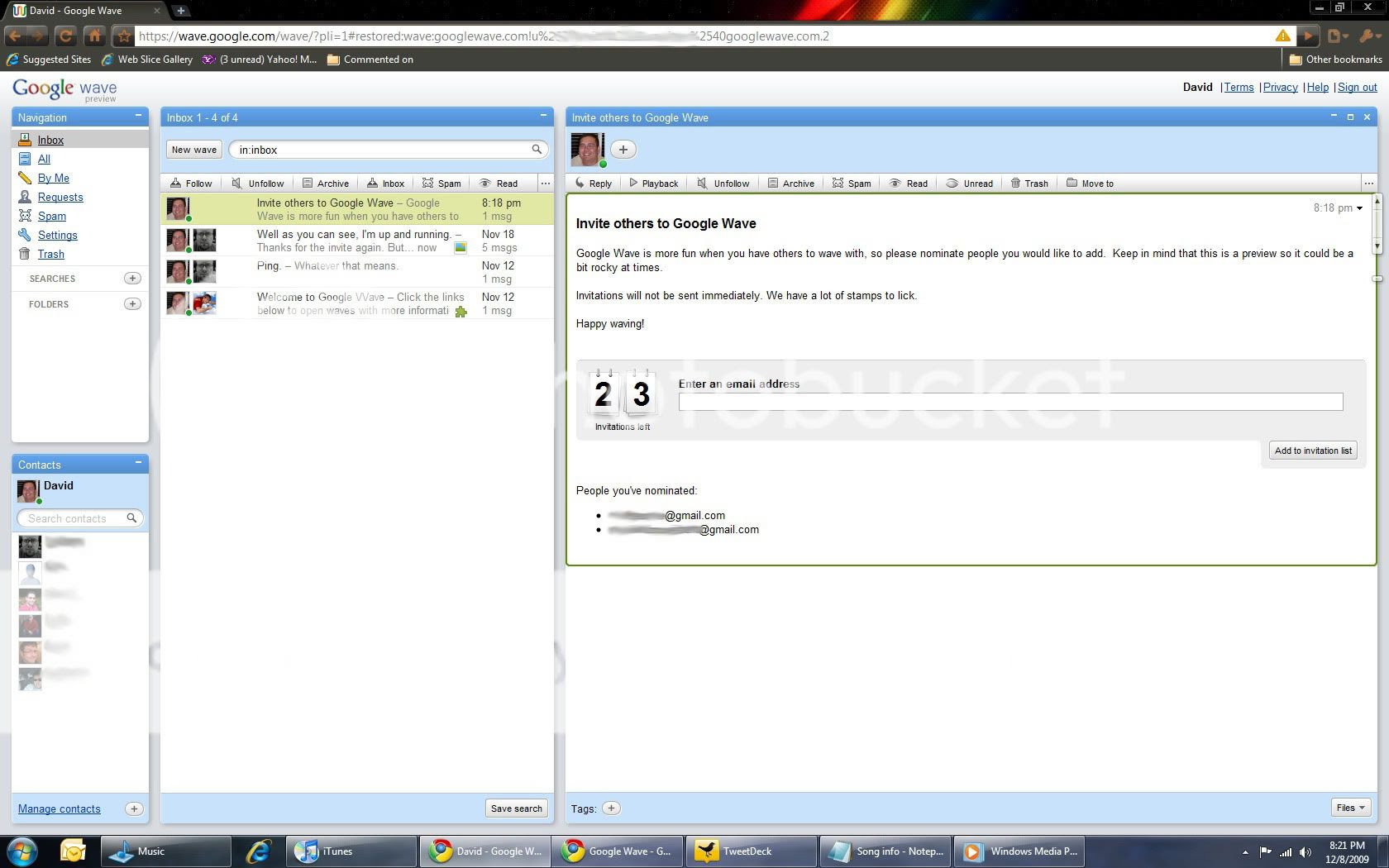Open the Files dropdown
The height and width of the screenshot is (868, 1389).
click(1351, 808)
